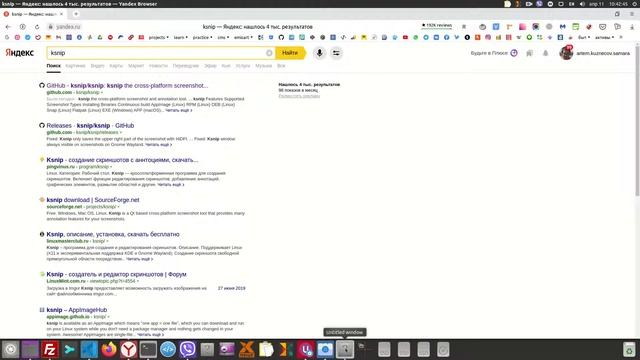640x360 pixels.
Task: Open the GitHub ksnip/ksnip result link
Action: (127, 85)
